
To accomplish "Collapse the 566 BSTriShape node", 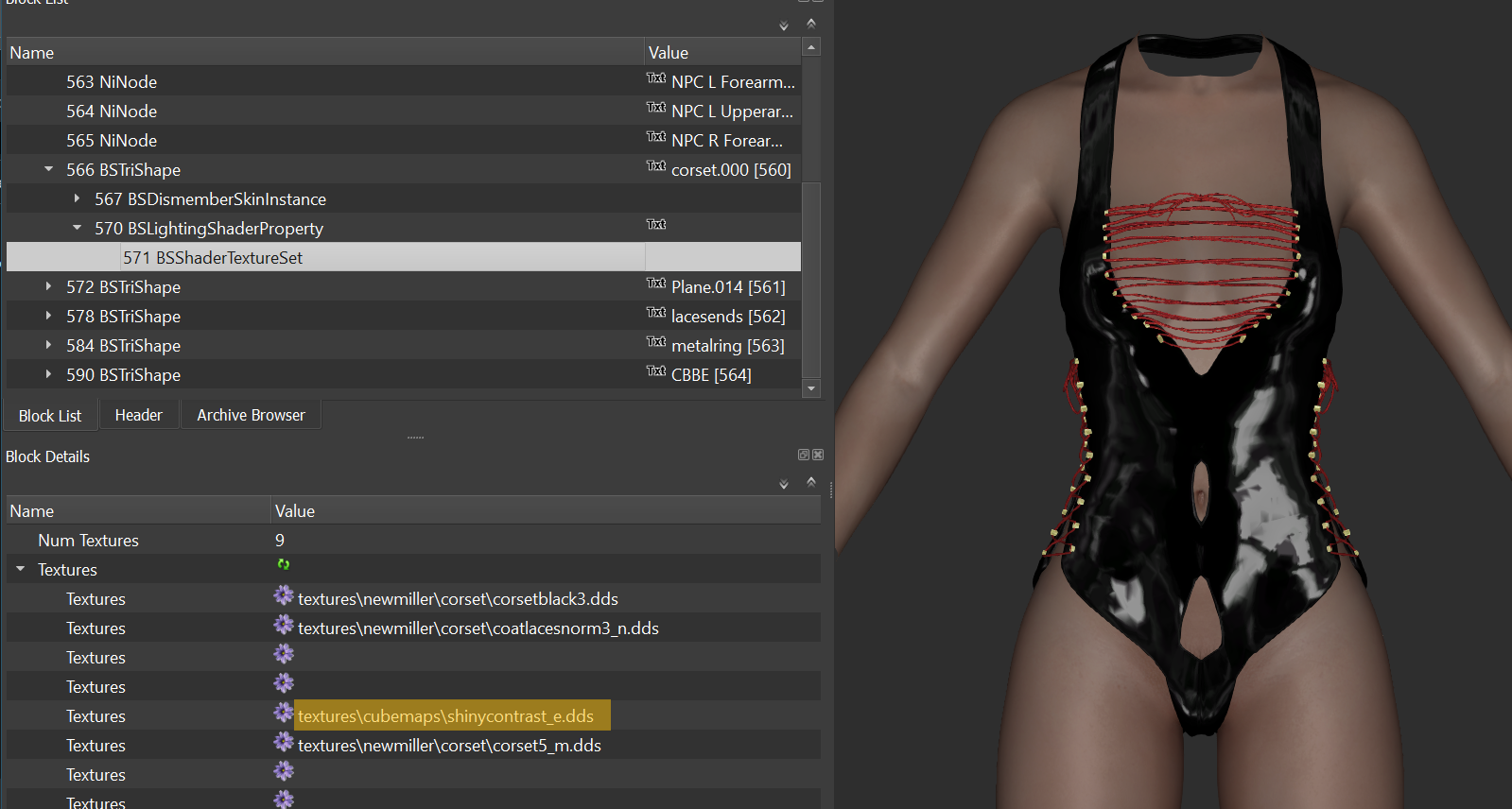I will pos(48,169).
